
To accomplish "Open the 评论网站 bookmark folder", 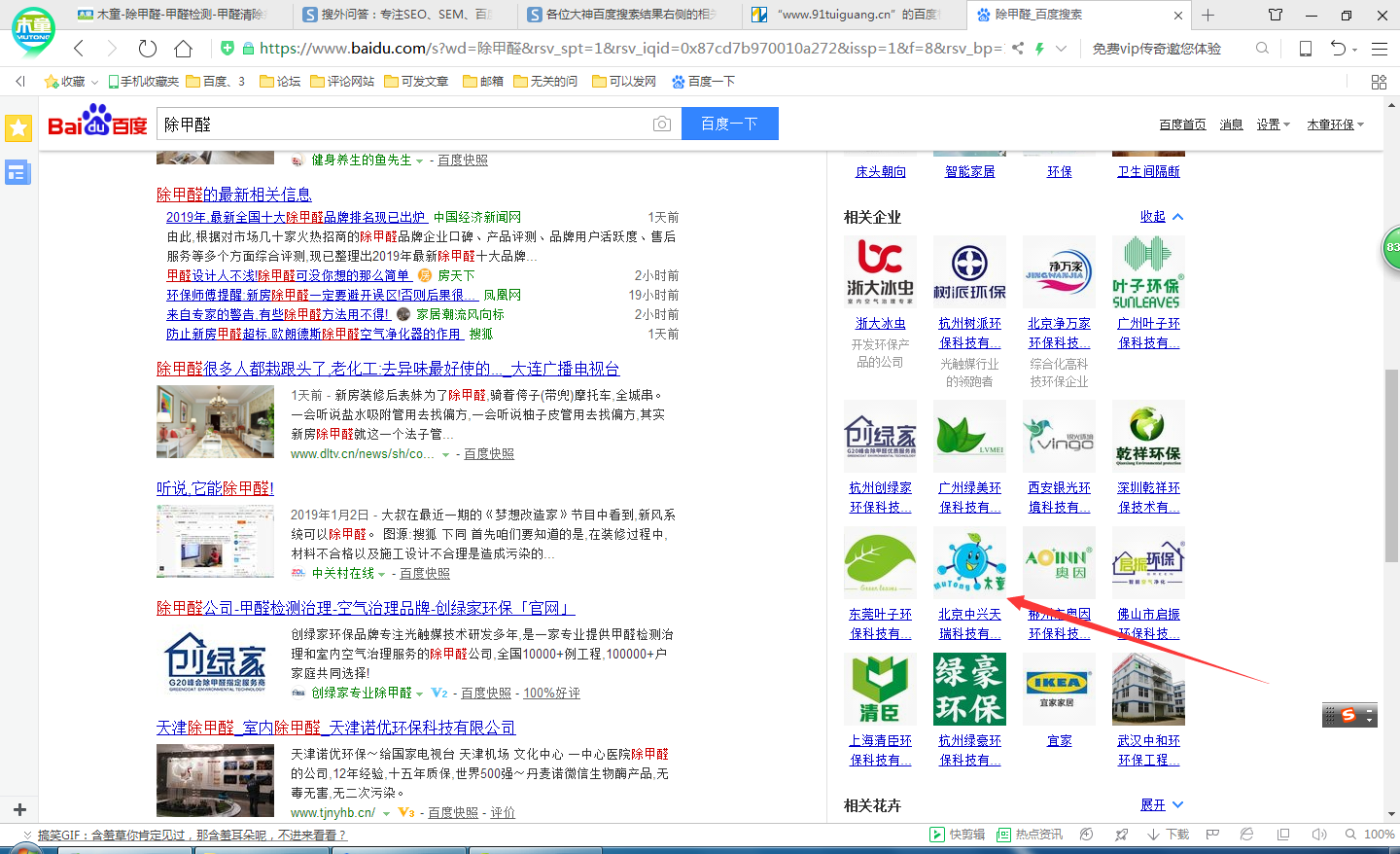I will click(342, 82).
